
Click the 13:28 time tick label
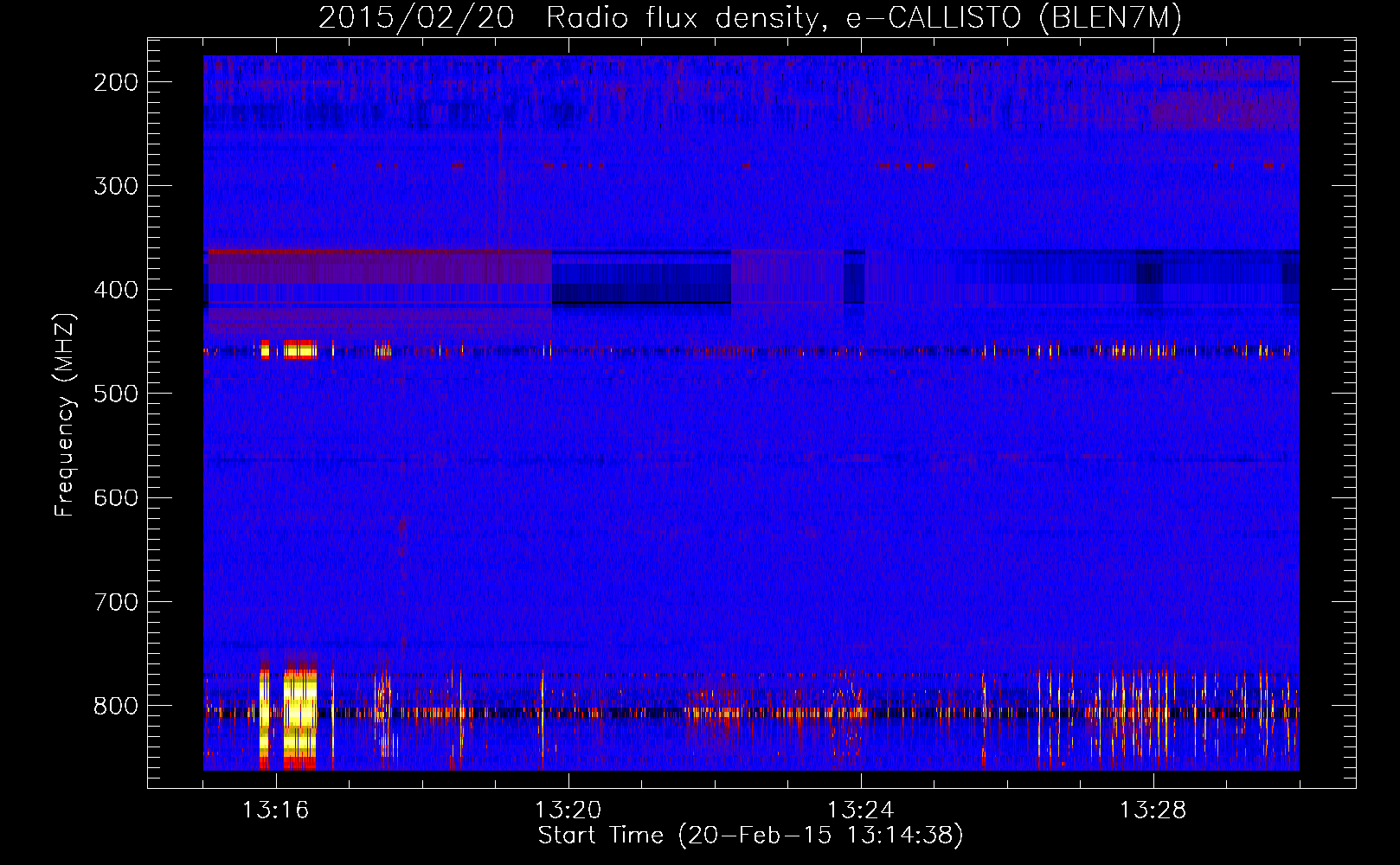point(1153,811)
